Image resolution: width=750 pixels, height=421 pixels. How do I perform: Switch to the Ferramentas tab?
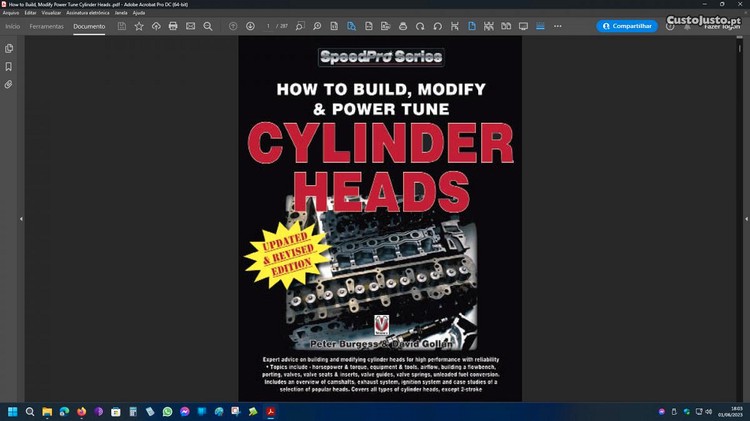pyautogui.click(x=46, y=26)
